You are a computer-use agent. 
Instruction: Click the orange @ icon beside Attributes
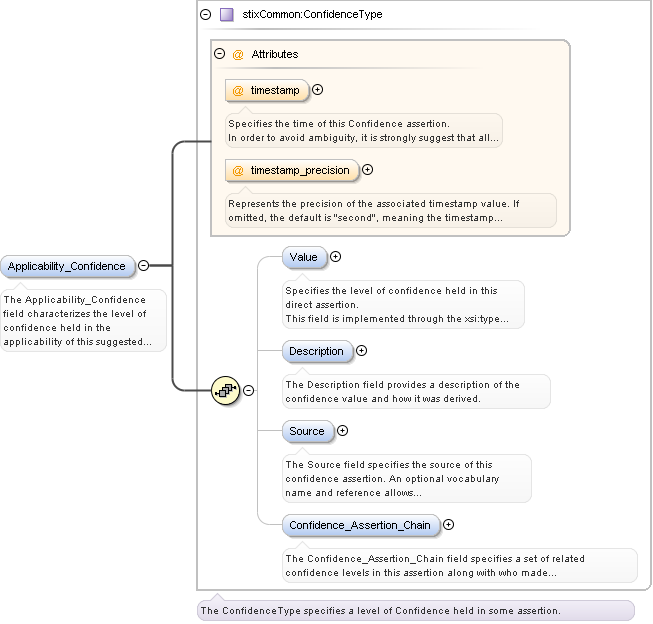tap(238, 55)
